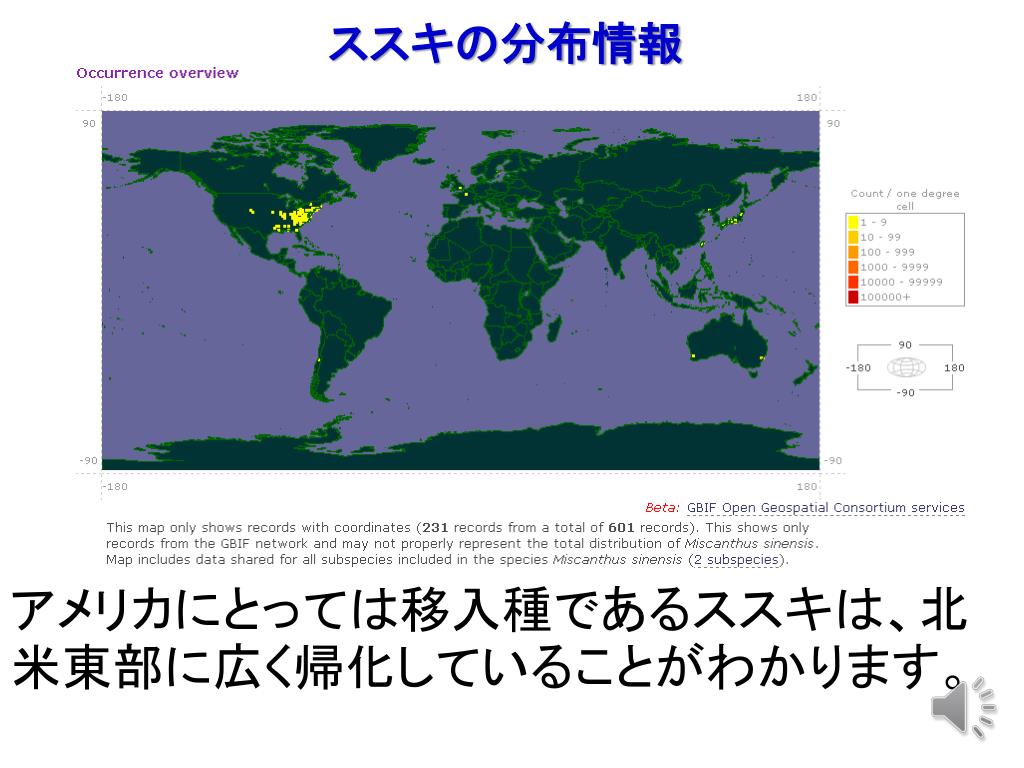Select the 100 - 999 legend swatch
This screenshot has height=768, width=1024.
[853, 252]
